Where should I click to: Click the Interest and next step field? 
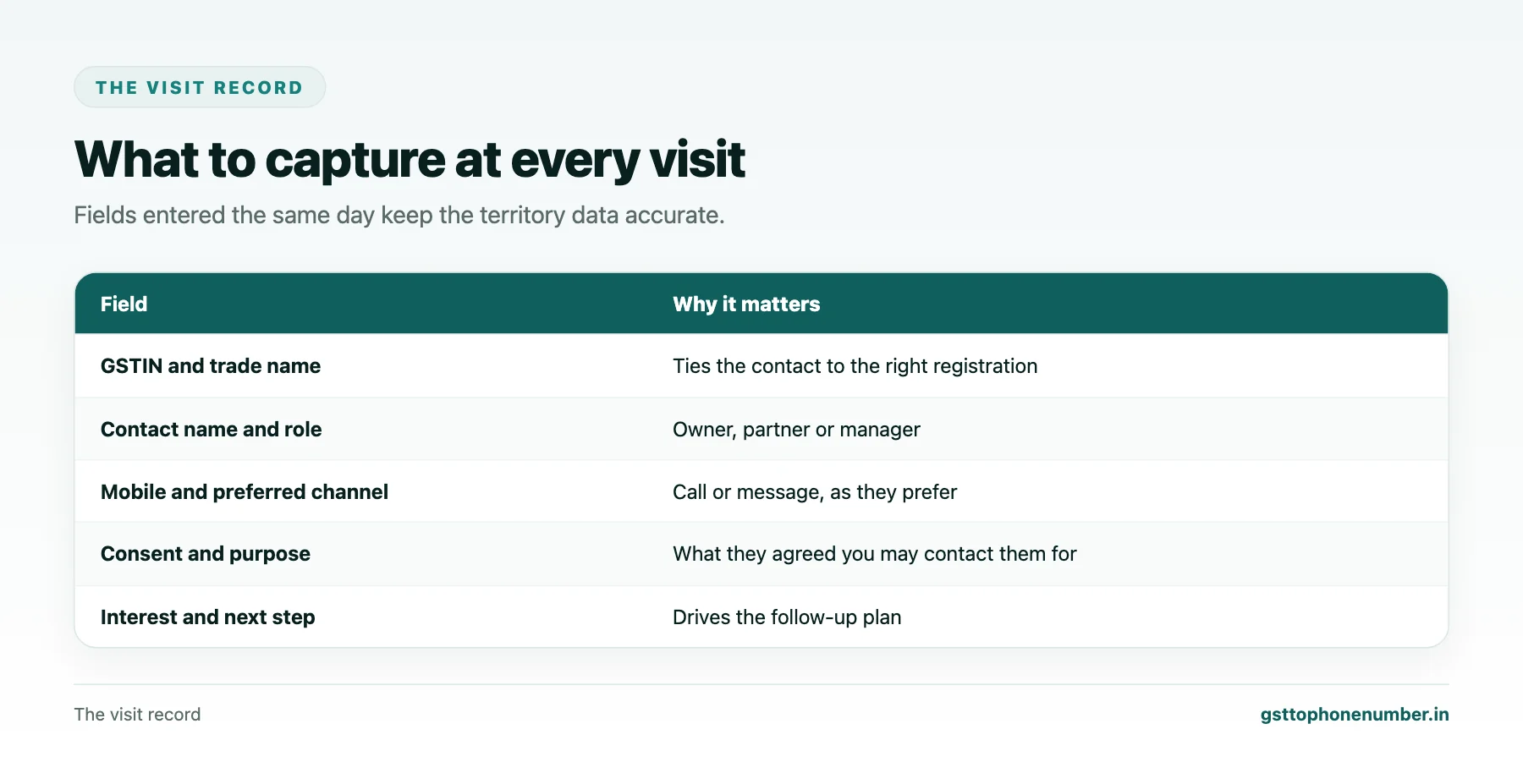tap(207, 617)
